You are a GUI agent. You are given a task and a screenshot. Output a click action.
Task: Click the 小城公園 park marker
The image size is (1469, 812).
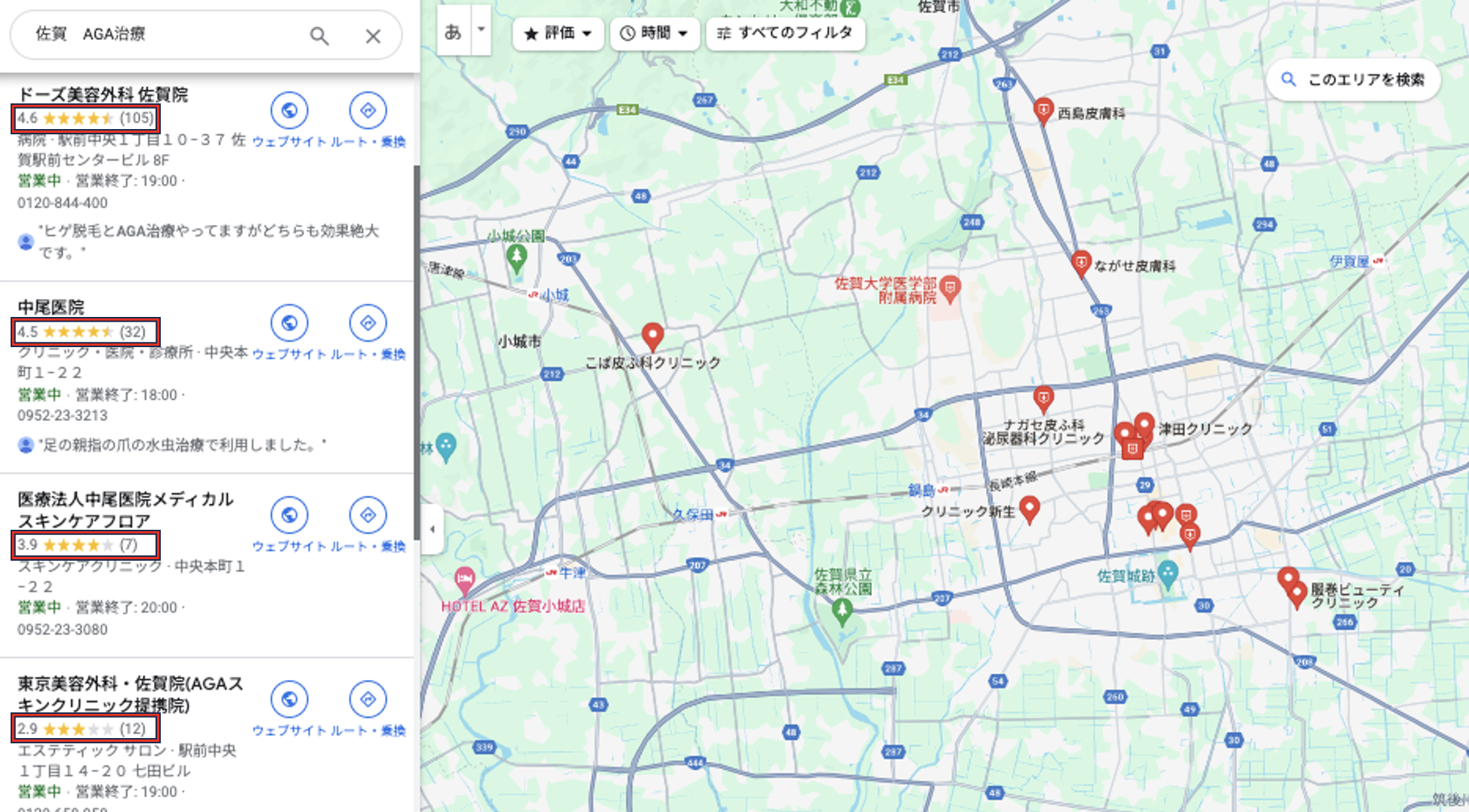[x=516, y=257]
